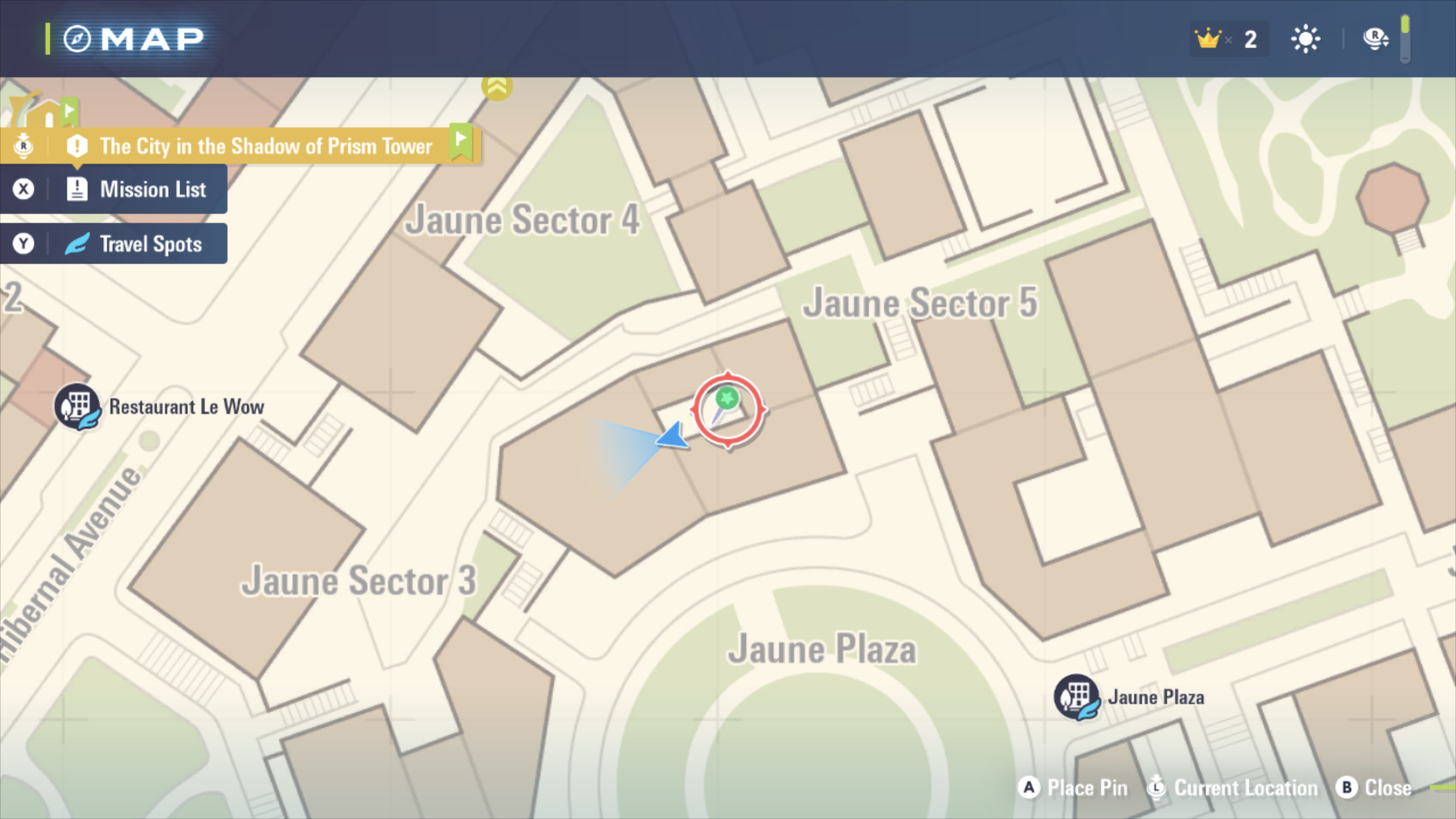Image resolution: width=1456 pixels, height=819 pixels.
Task: Open the Travel Spots menu
Action: coord(114,243)
